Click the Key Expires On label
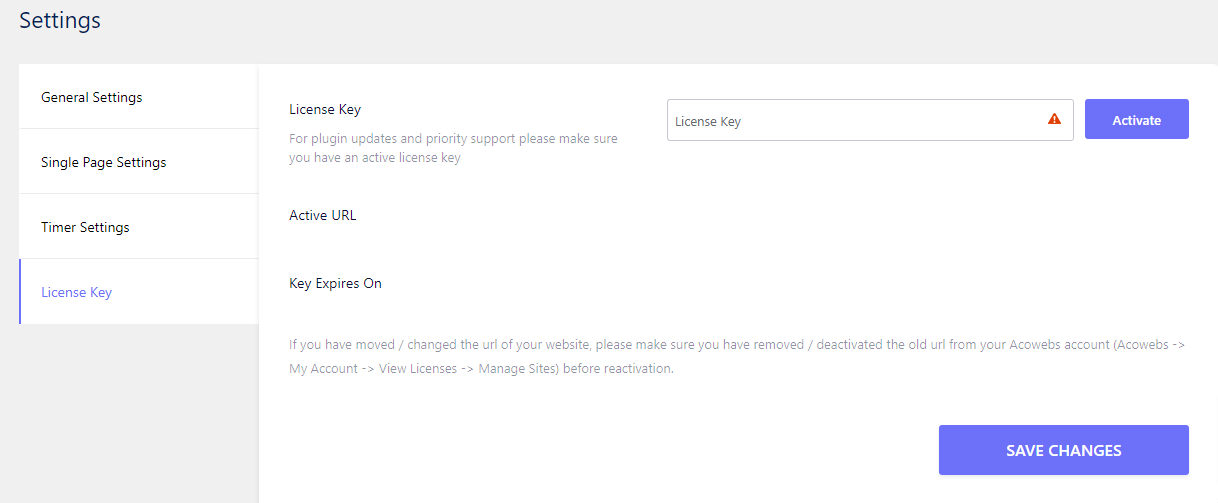The image size is (1218, 503). tap(335, 283)
